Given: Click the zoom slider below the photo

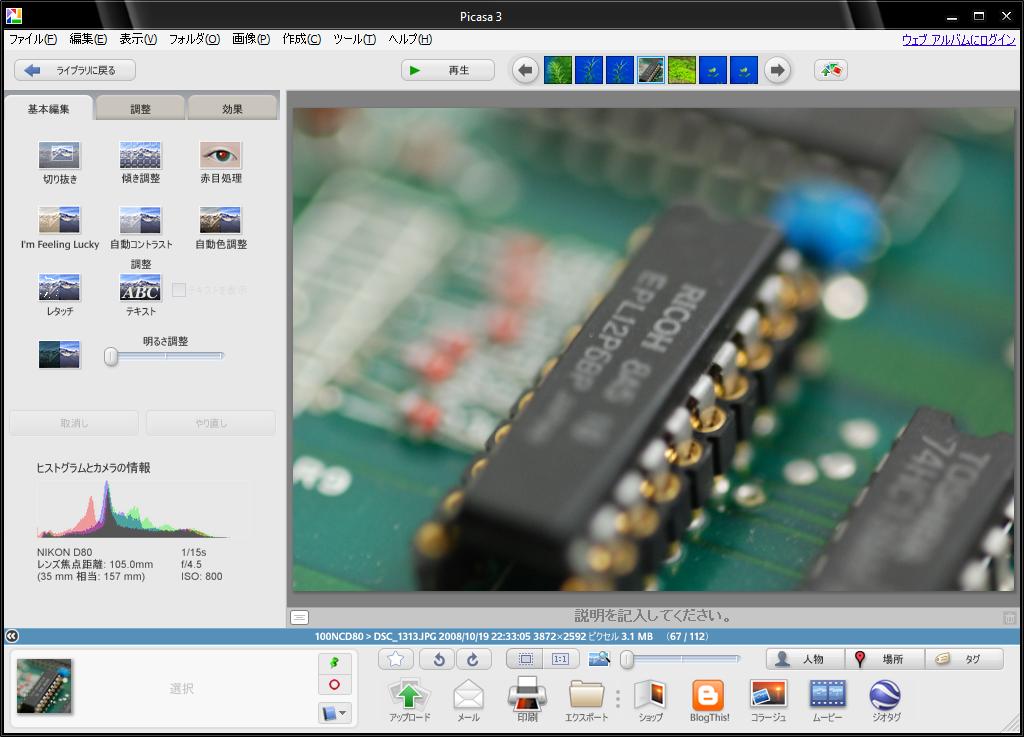Looking at the screenshot, I should [x=680, y=659].
